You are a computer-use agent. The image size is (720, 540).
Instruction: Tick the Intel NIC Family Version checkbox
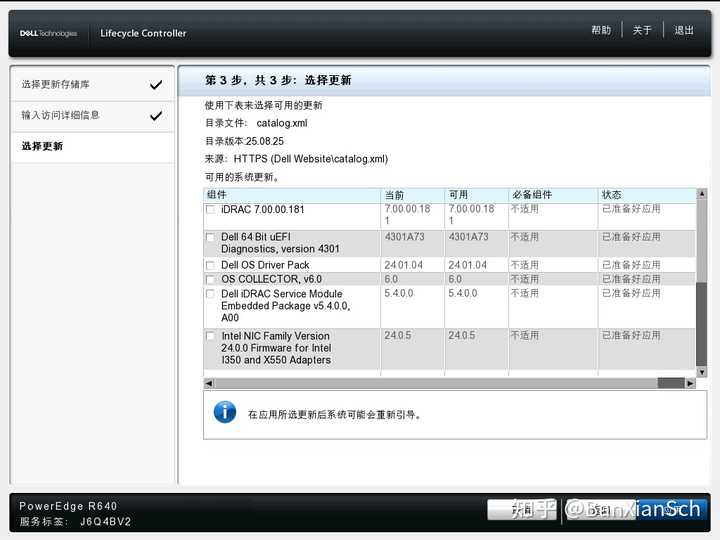pos(210,336)
